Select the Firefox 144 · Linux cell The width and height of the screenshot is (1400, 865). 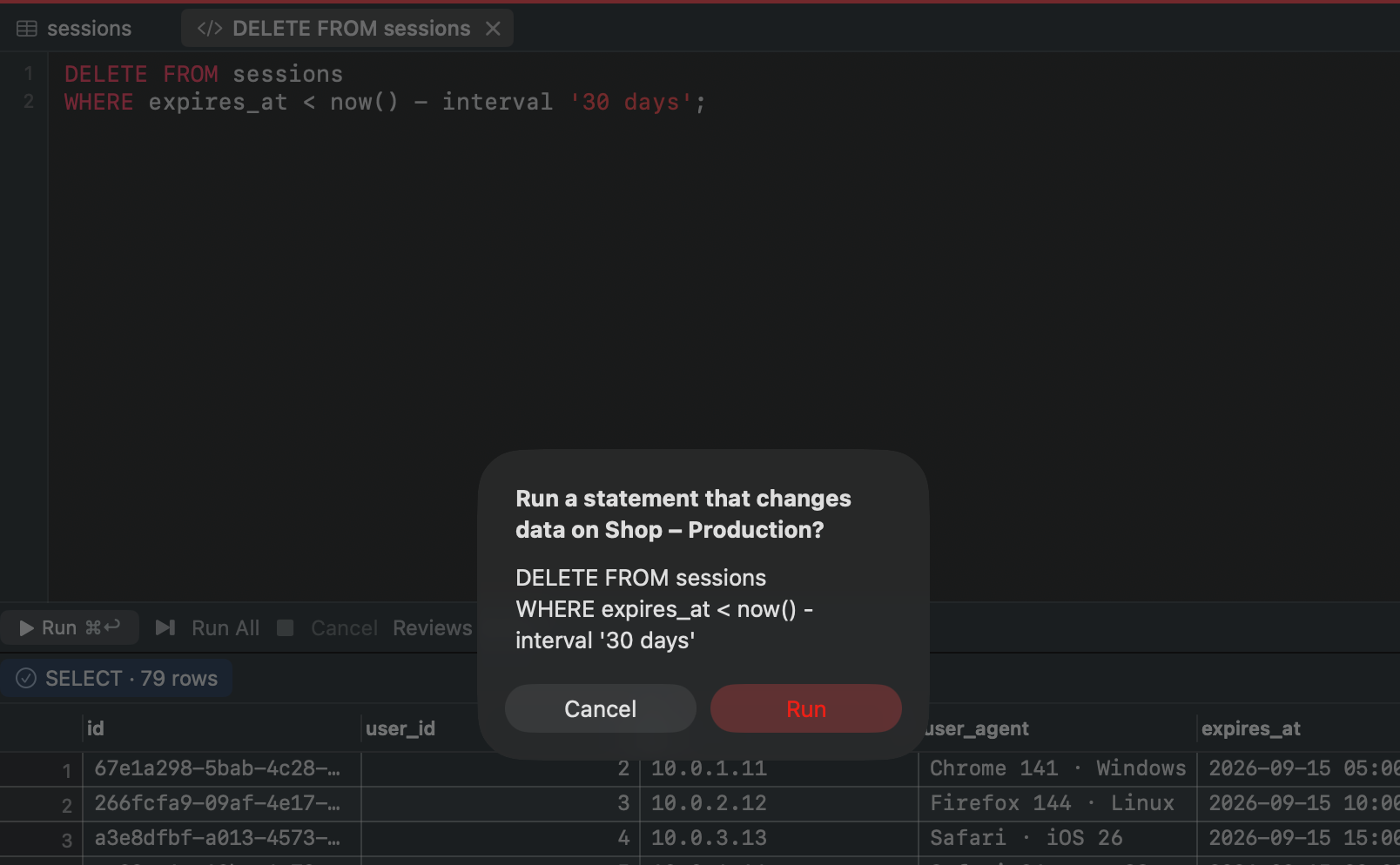click(x=1058, y=803)
